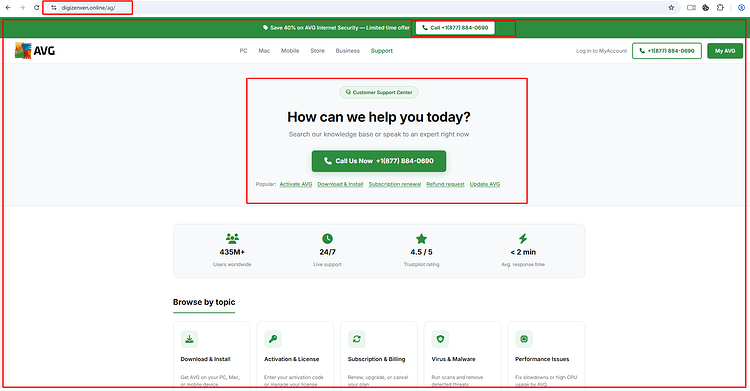This screenshot has height=391, width=750.
Task: Click the media/cast icon in browser toolbar
Action: click(x=691, y=8)
